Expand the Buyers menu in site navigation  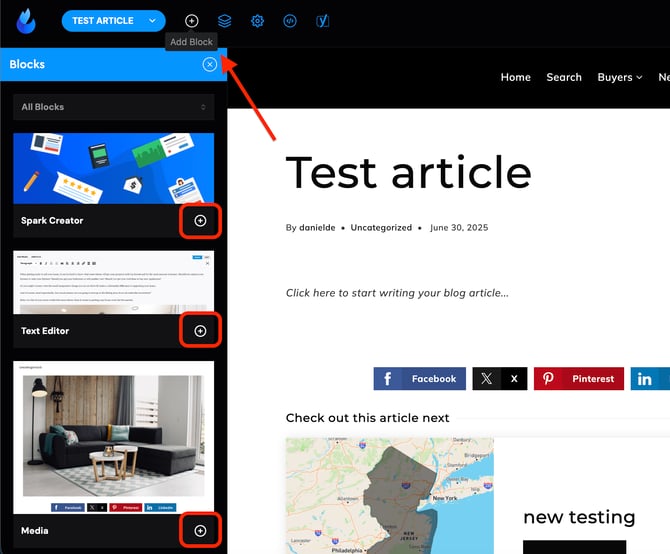[620, 77]
